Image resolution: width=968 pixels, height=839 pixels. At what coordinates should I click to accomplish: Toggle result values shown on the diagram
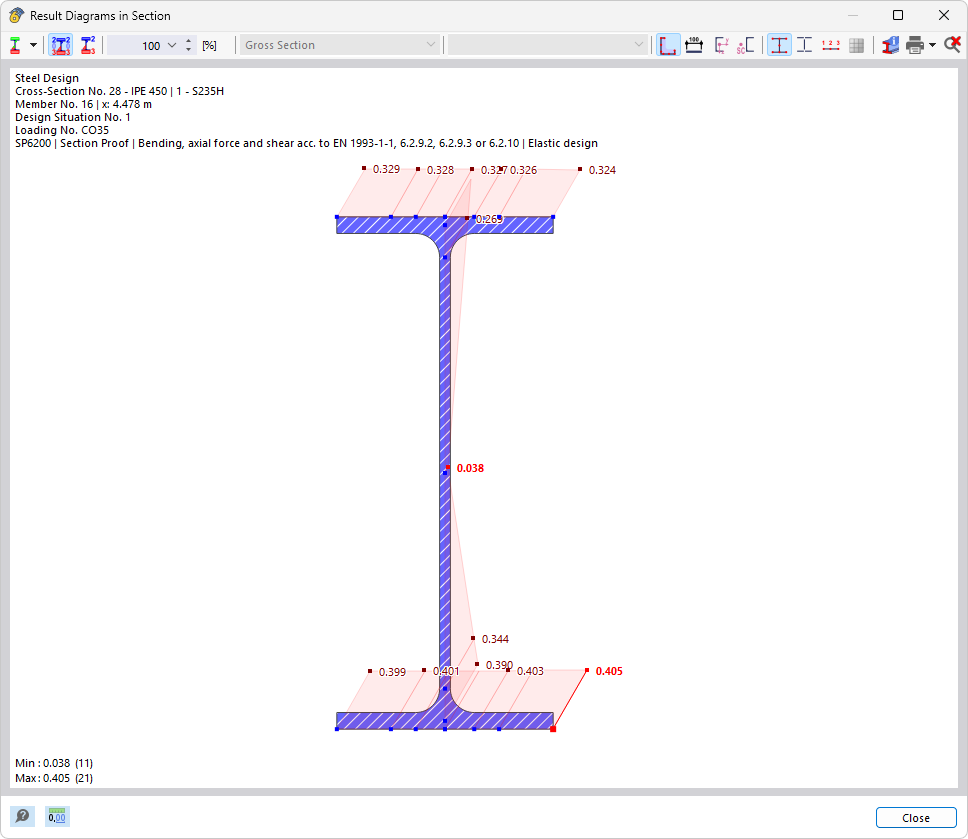coord(780,44)
